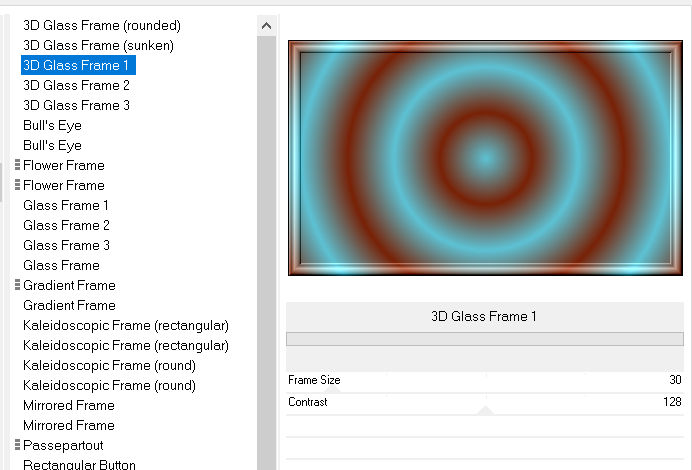Viewport: 692px width, 470px height.
Task: Choose 3D Glass Frame 2 in the list
Action: coord(76,85)
